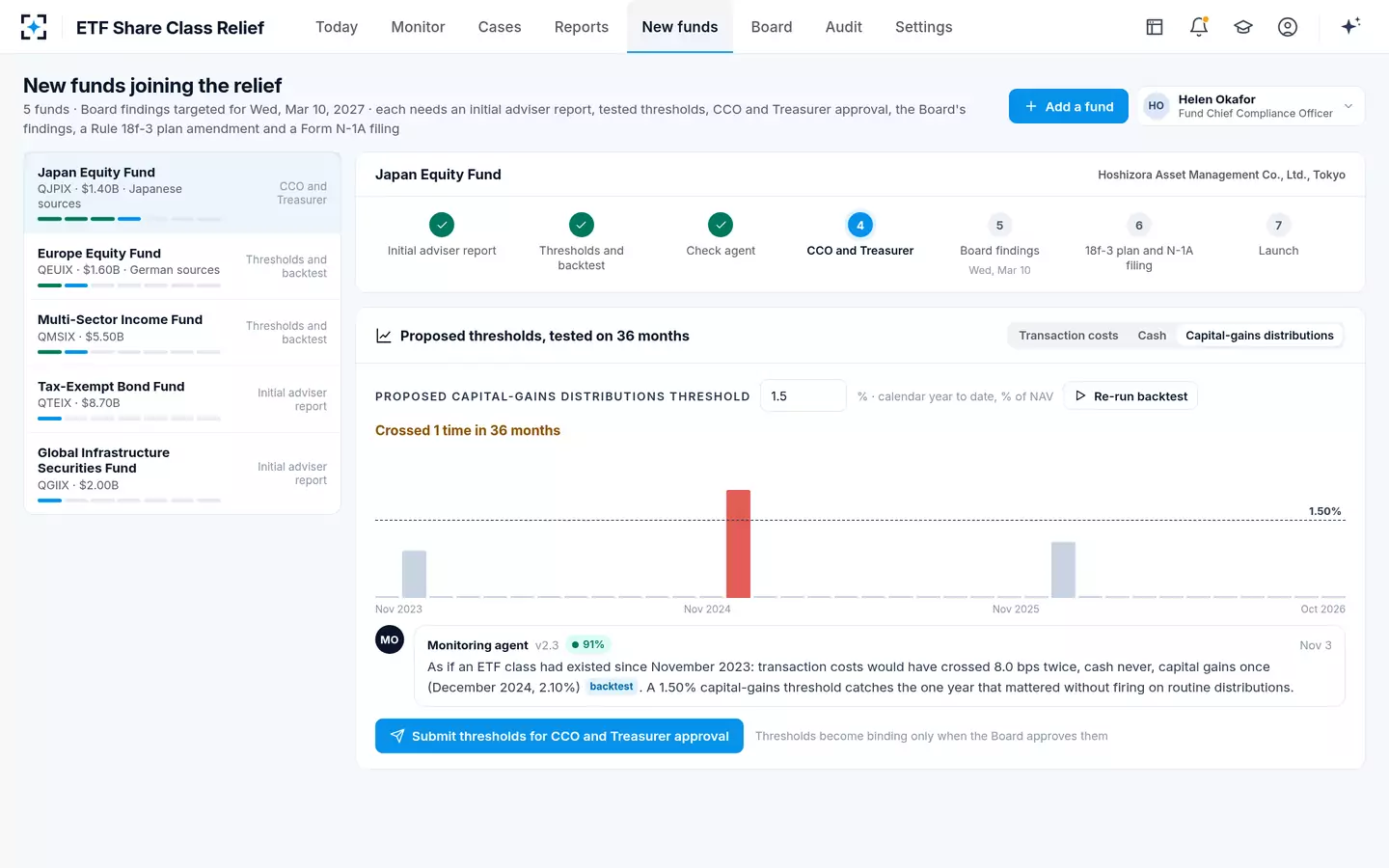Image resolution: width=1389 pixels, height=868 pixels.
Task: Click the ETF Share Class Relief logo icon
Action: tap(34, 27)
